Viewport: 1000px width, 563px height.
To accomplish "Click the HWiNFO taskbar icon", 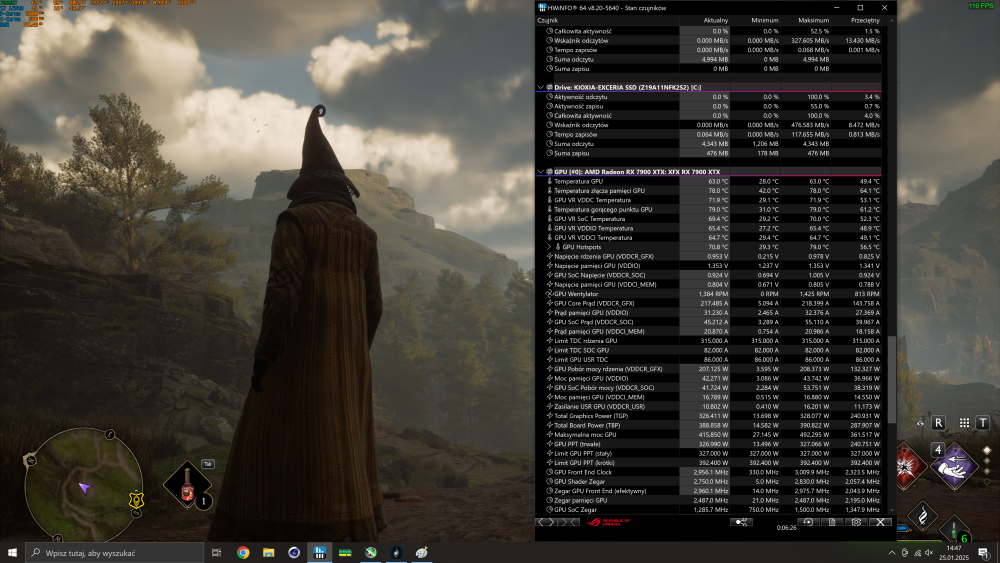I will (319, 552).
